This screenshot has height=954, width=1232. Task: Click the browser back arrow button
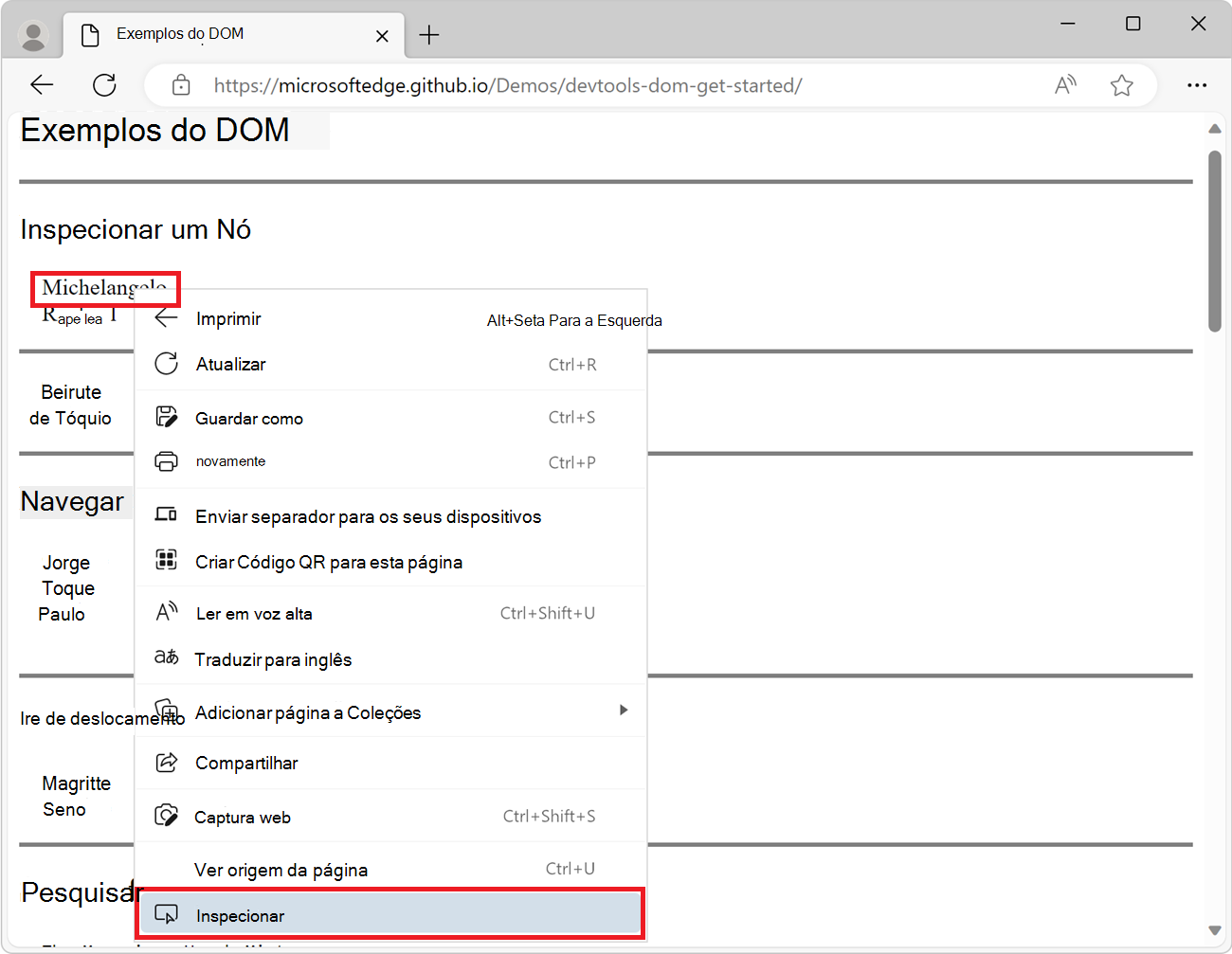tap(42, 85)
